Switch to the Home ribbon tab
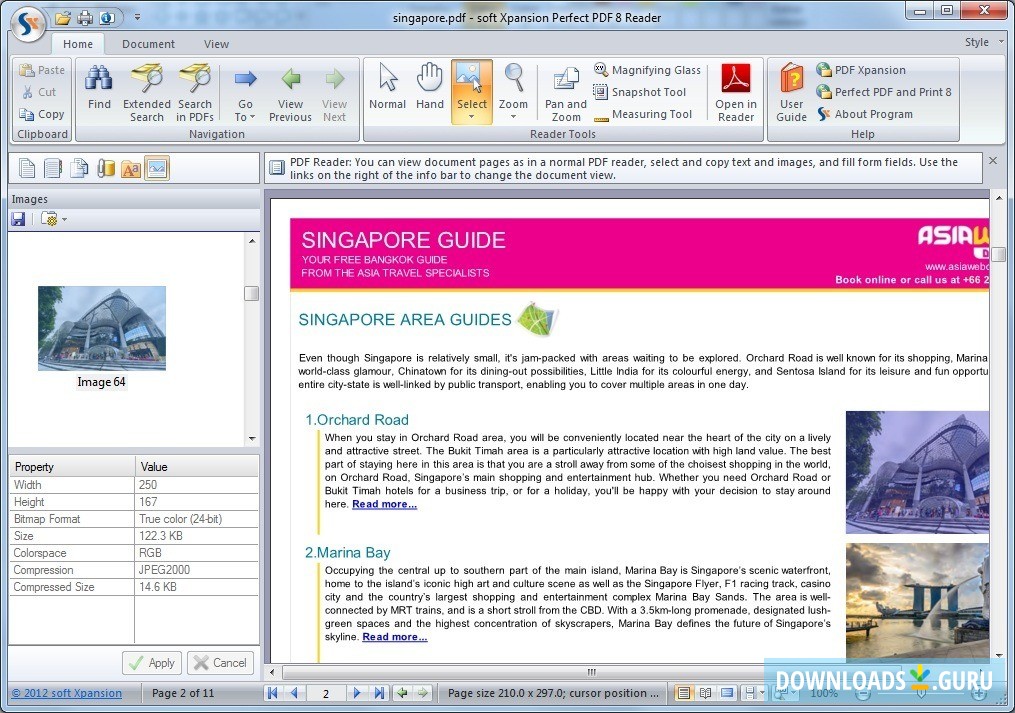This screenshot has width=1015, height=713. [78, 44]
